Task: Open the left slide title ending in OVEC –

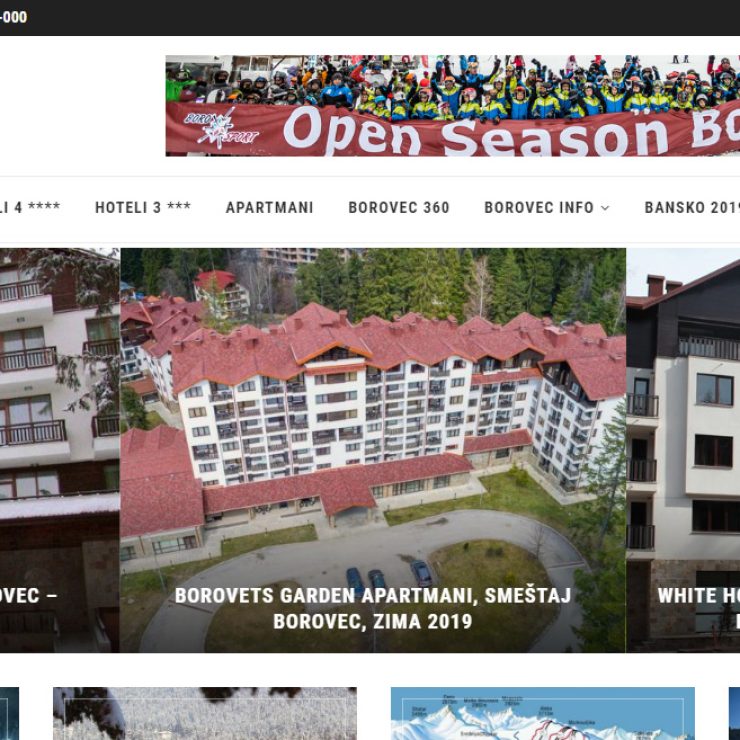Action: click(29, 596)
